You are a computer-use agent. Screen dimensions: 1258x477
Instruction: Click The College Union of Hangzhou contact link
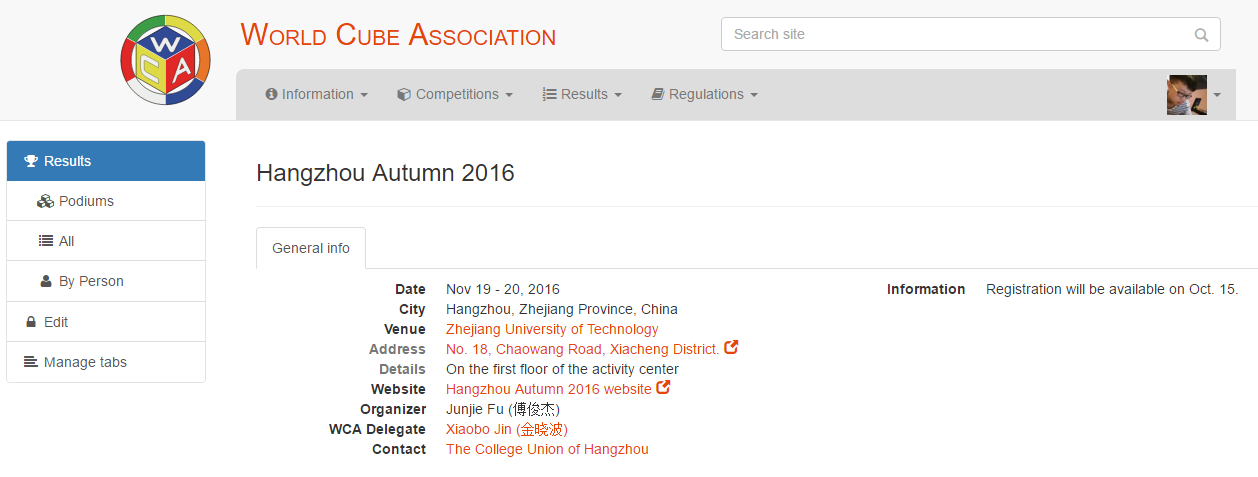tap(547, 449)
